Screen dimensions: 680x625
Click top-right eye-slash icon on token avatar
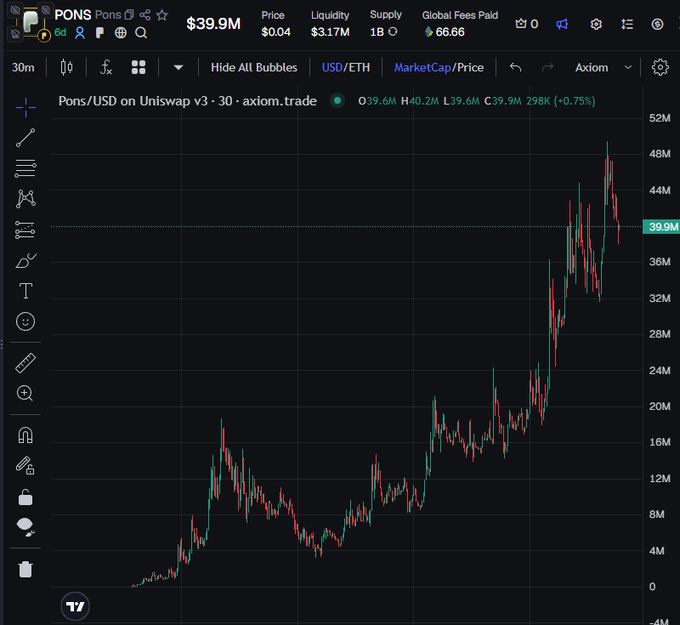pyautogui.click(x=46, y=10)
